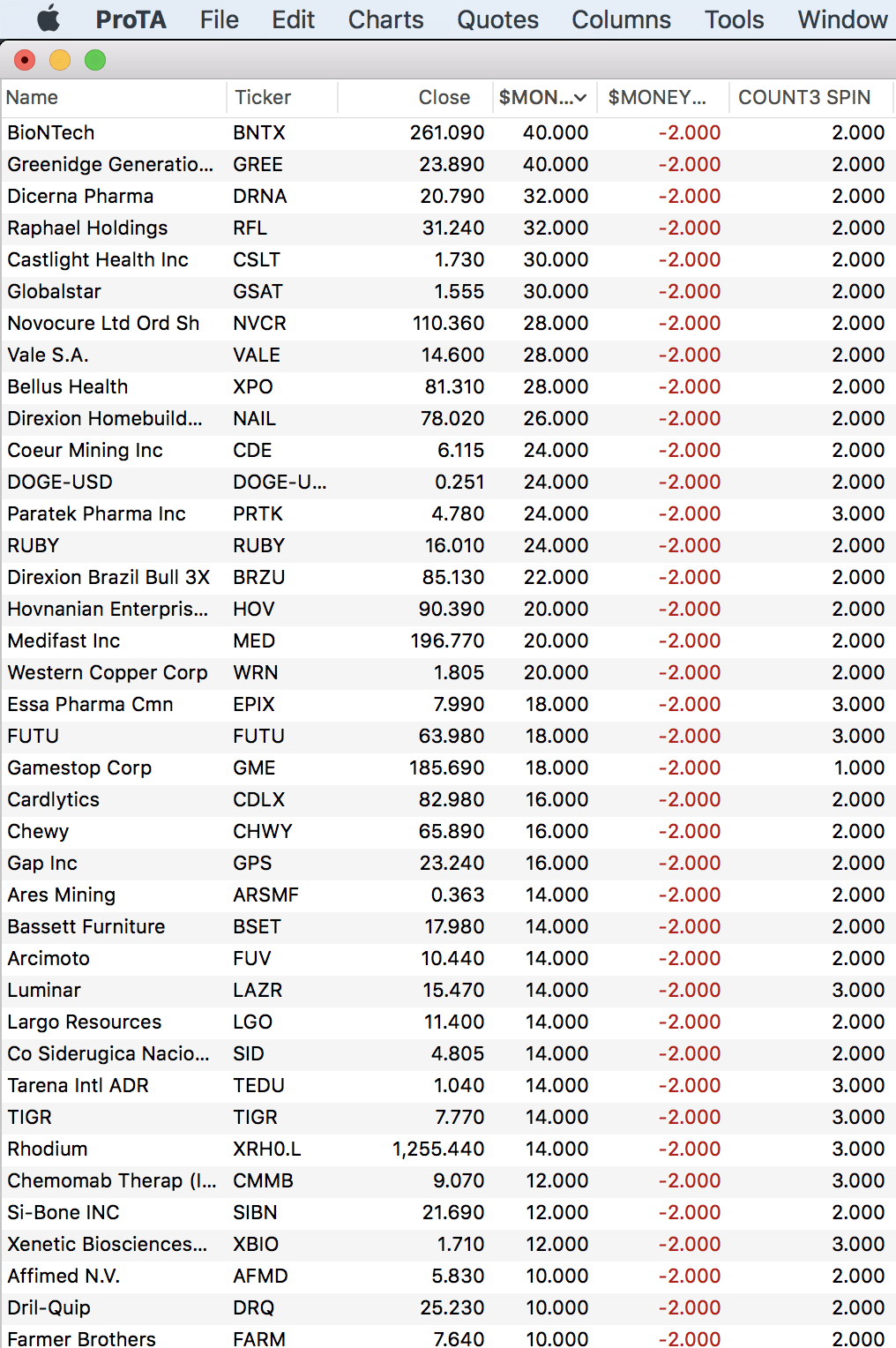Viewport: 896px width, 1348px height.
Task: Select the Gap Inc row
Action: [x=448, y=863]
